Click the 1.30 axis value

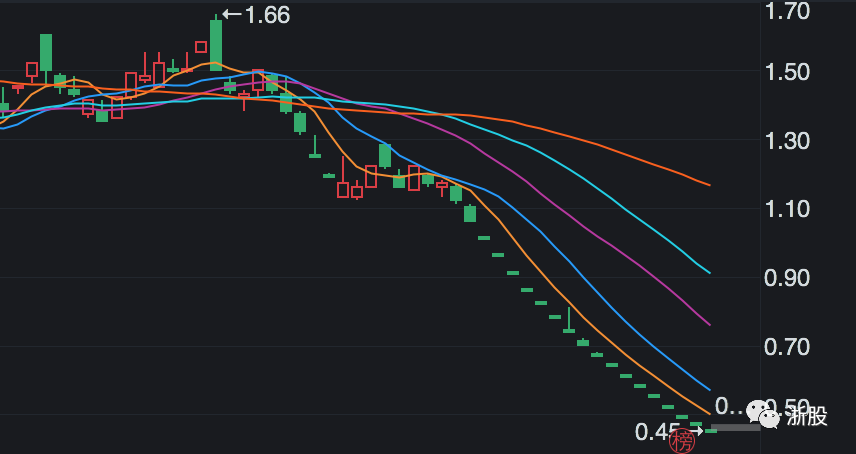coord(787,141)
